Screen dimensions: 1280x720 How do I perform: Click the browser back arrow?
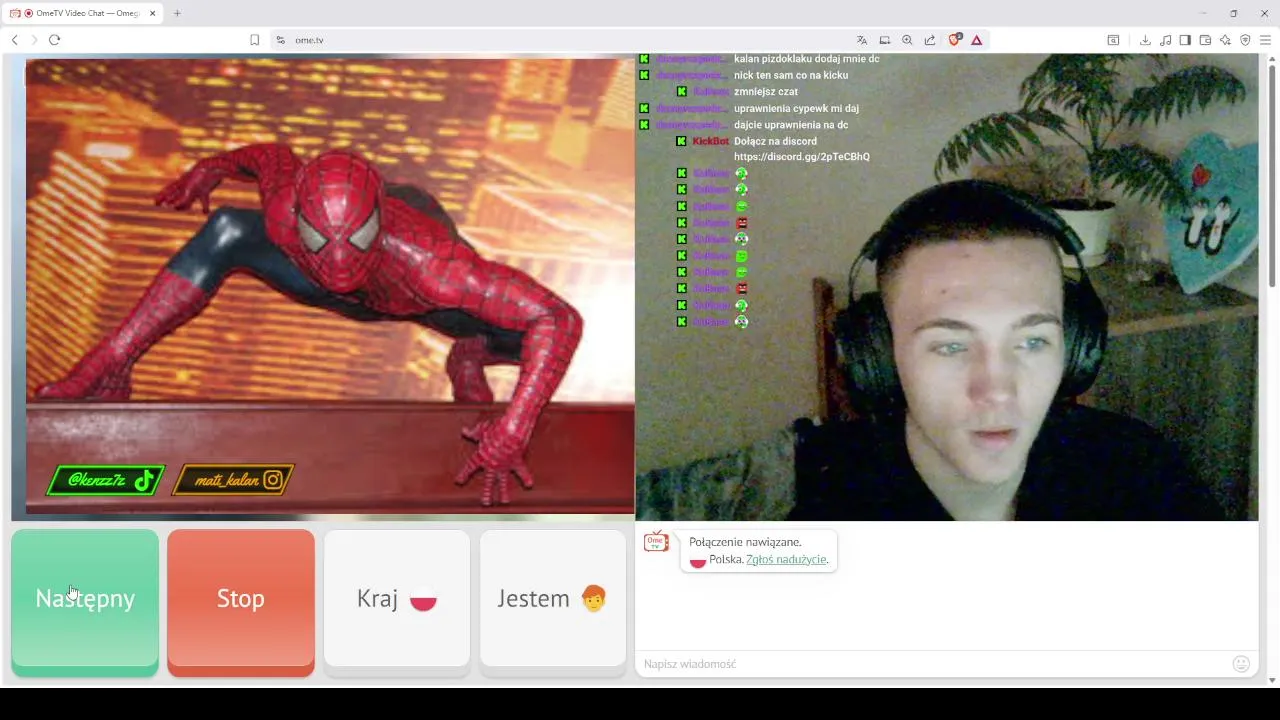[14, 40]
